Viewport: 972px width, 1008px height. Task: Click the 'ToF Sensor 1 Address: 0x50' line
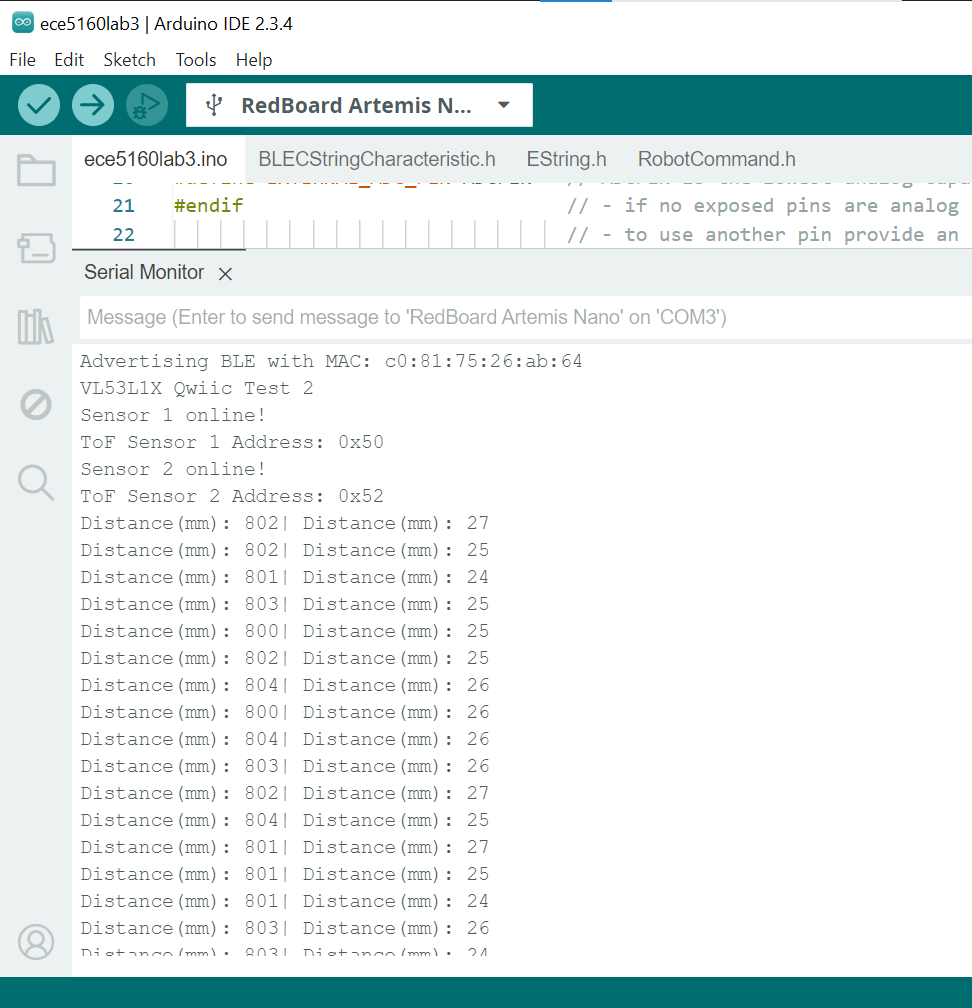click(232, 442)
